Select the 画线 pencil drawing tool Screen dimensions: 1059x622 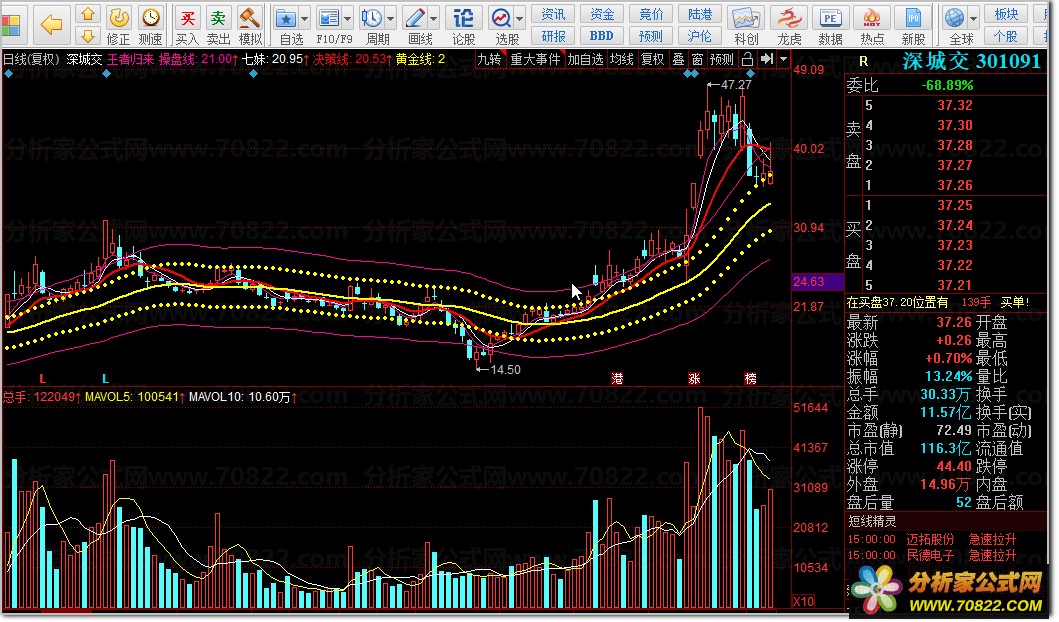pos(415,19)
